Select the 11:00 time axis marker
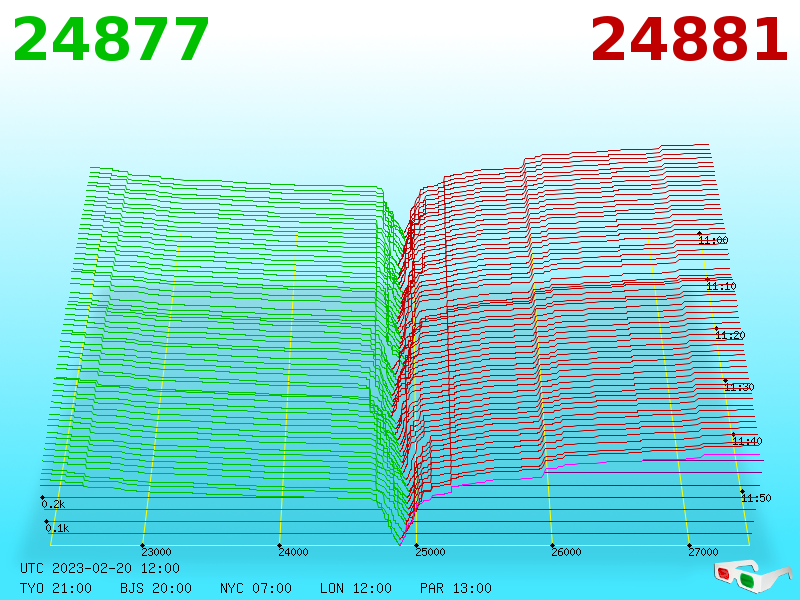This screenshot has width=800, height=600. point(713,240)
